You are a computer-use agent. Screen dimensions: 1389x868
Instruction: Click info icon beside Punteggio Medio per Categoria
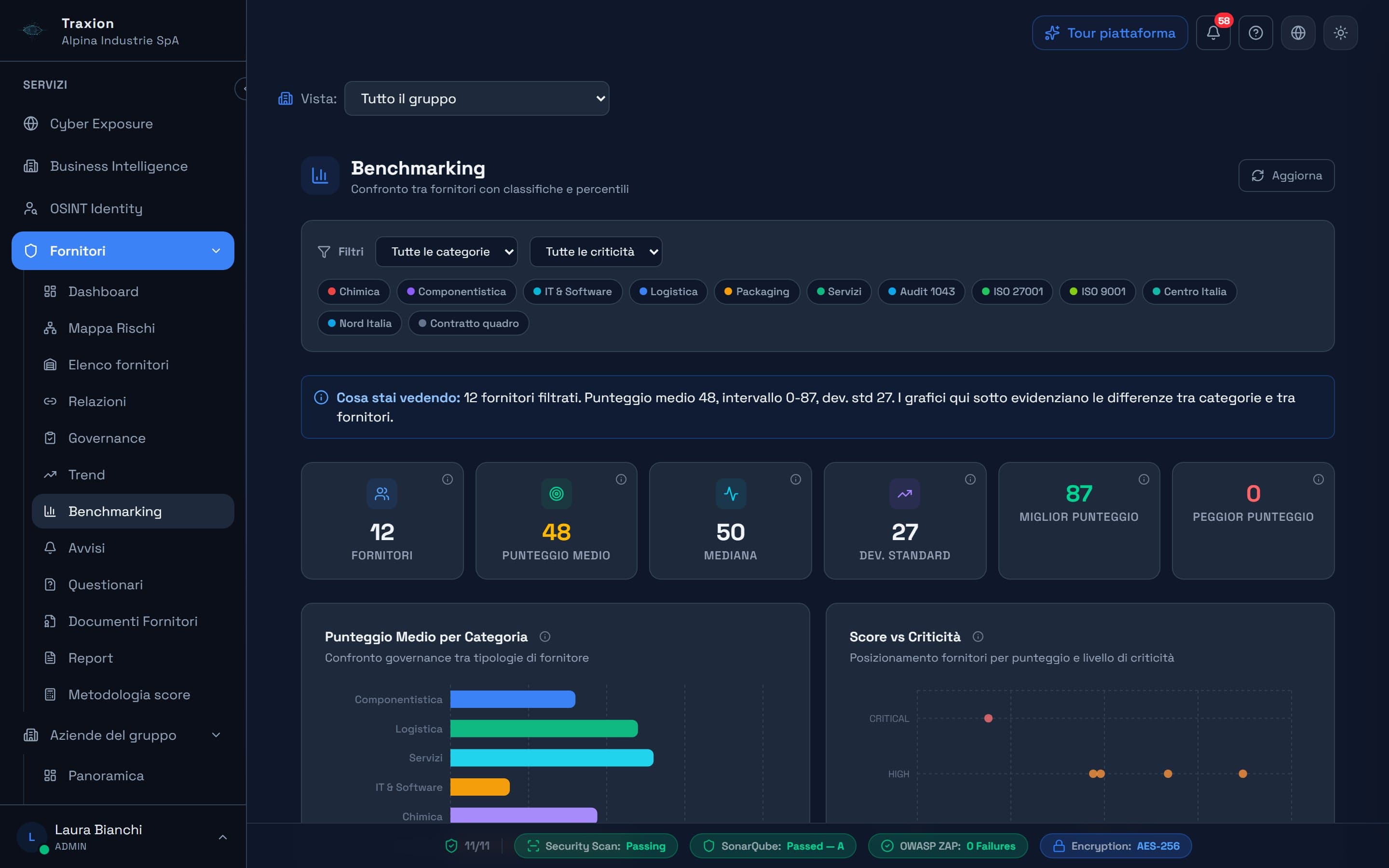(x=545, y=637)
